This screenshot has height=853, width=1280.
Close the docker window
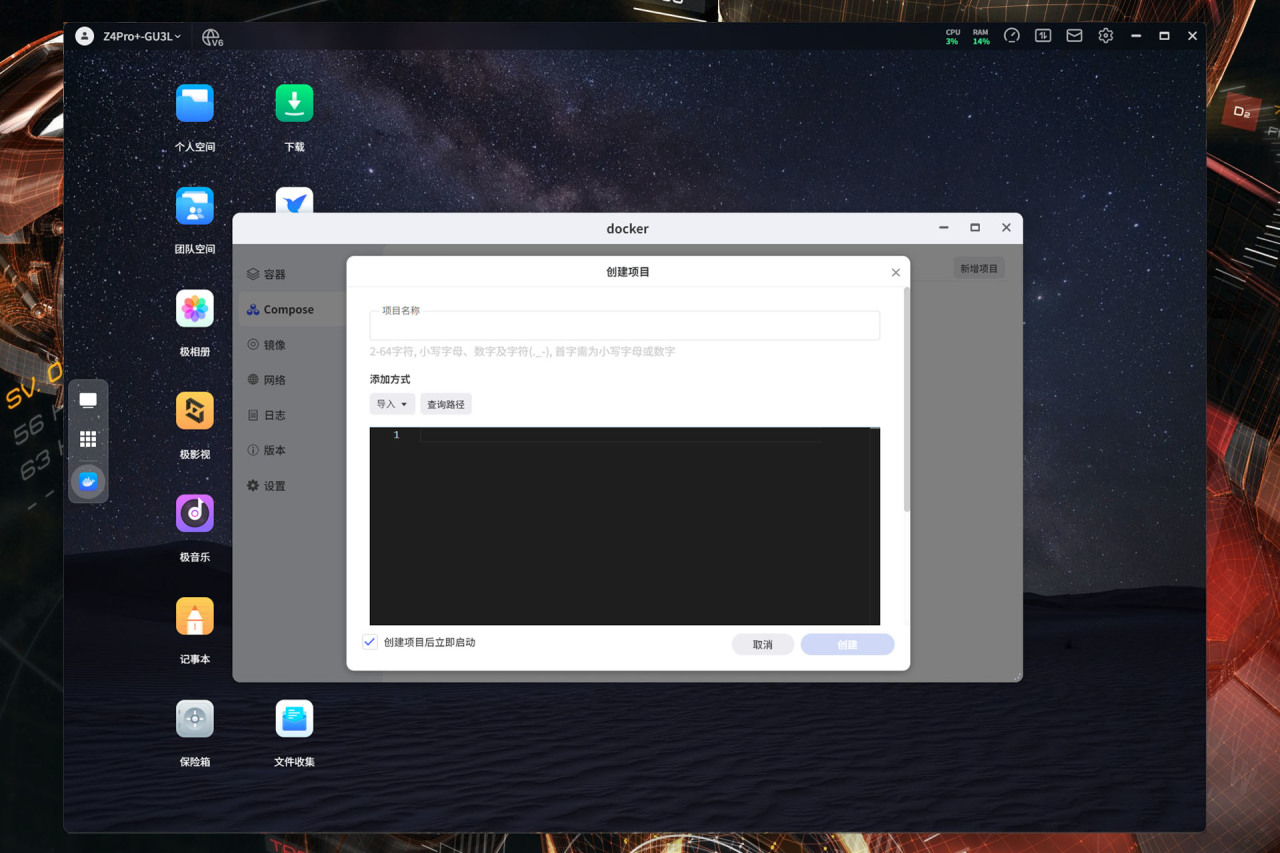(x=1006, y=228)
